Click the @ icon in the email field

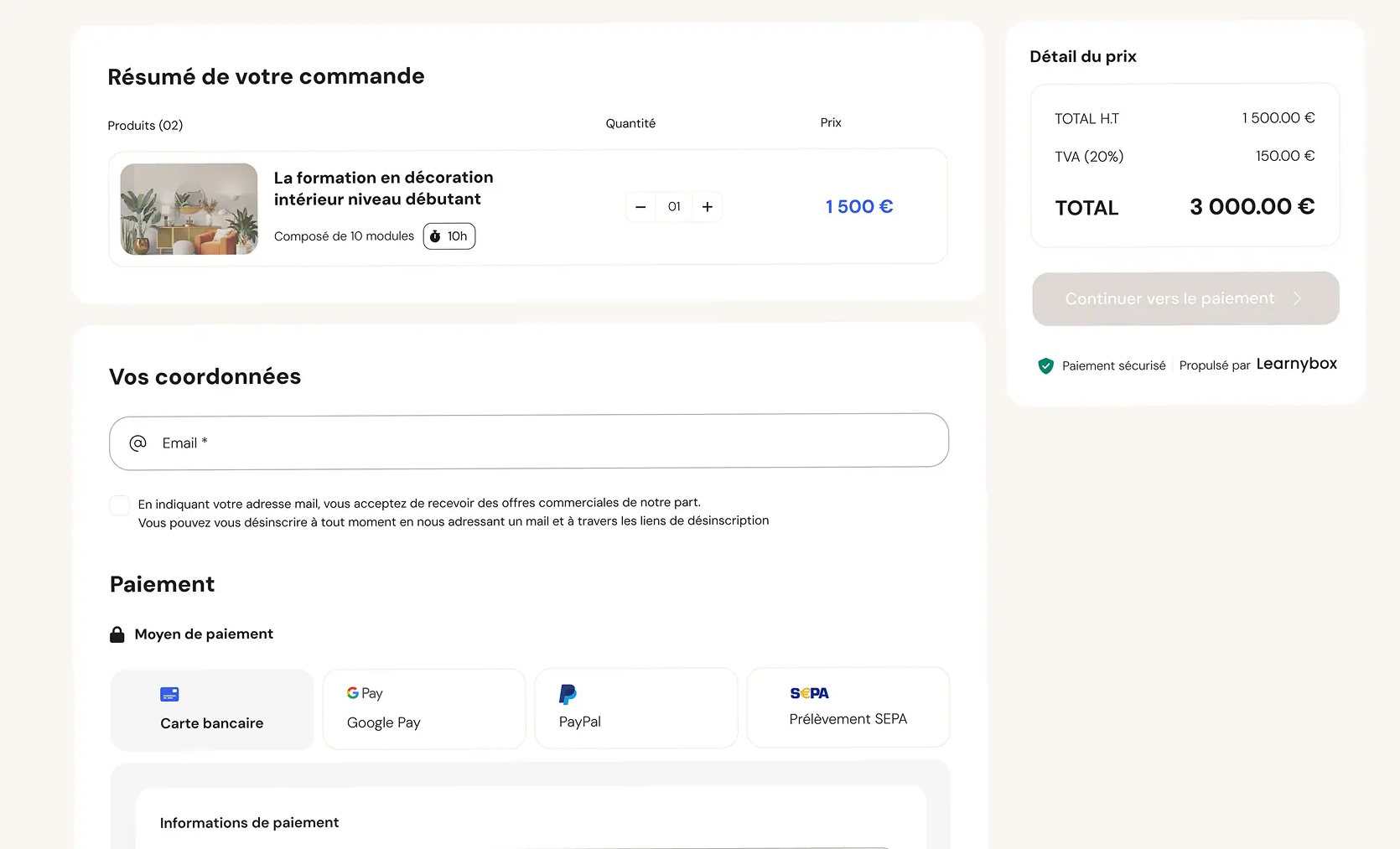(x=138, y=443)
